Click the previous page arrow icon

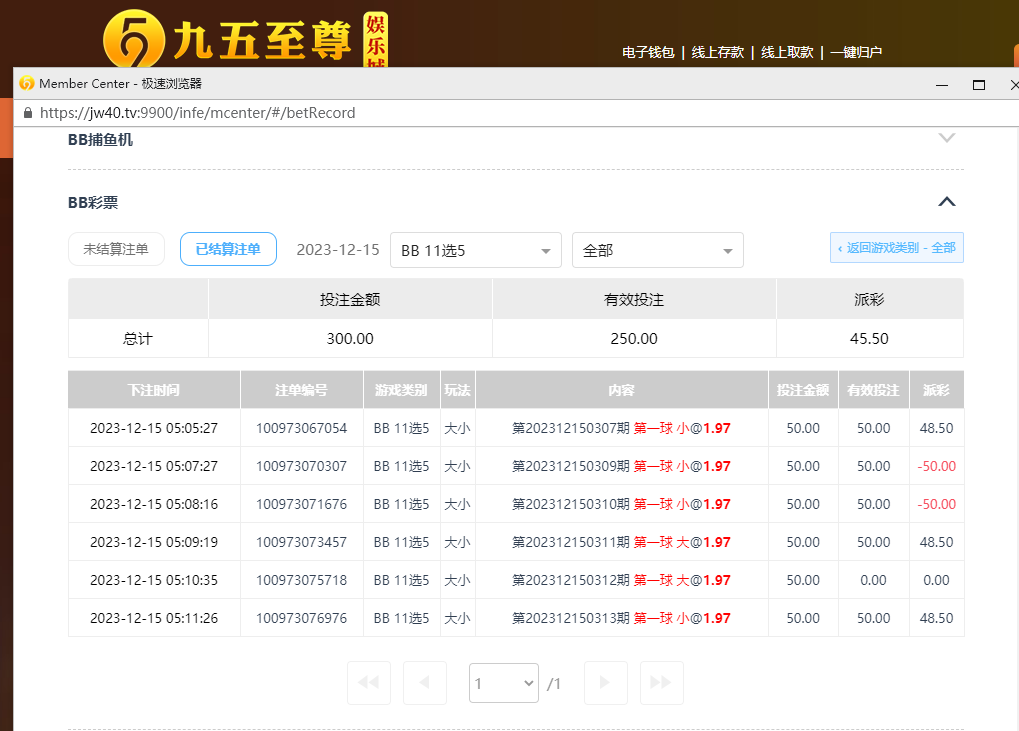pos(425,683)
